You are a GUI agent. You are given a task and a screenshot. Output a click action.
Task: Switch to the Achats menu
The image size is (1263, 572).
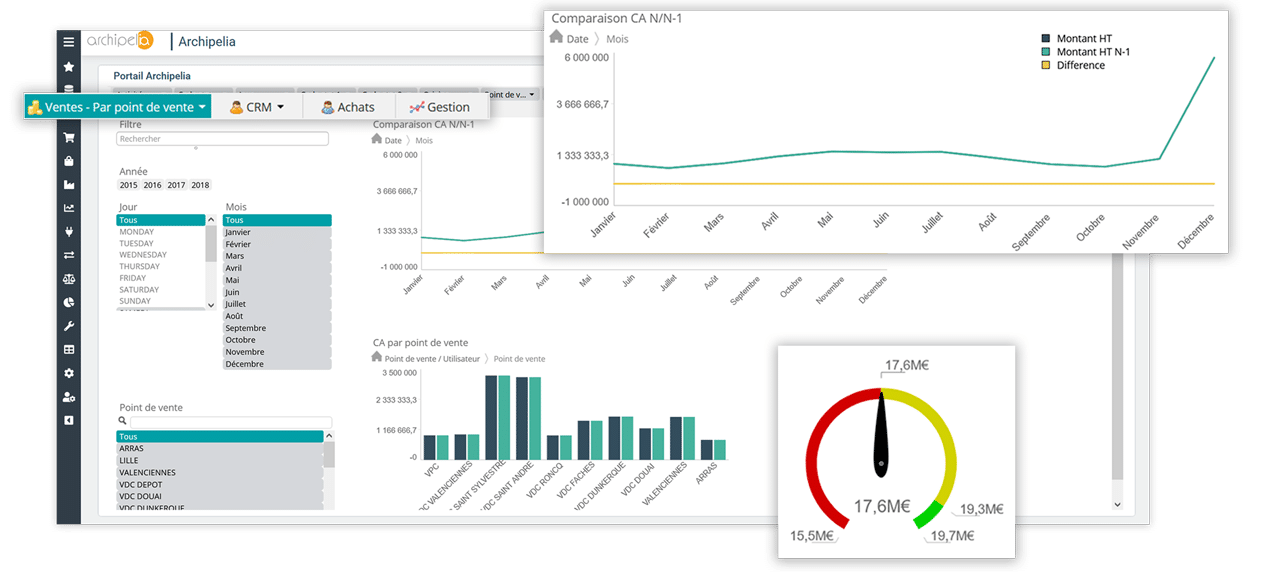click(x=347, y=107)
